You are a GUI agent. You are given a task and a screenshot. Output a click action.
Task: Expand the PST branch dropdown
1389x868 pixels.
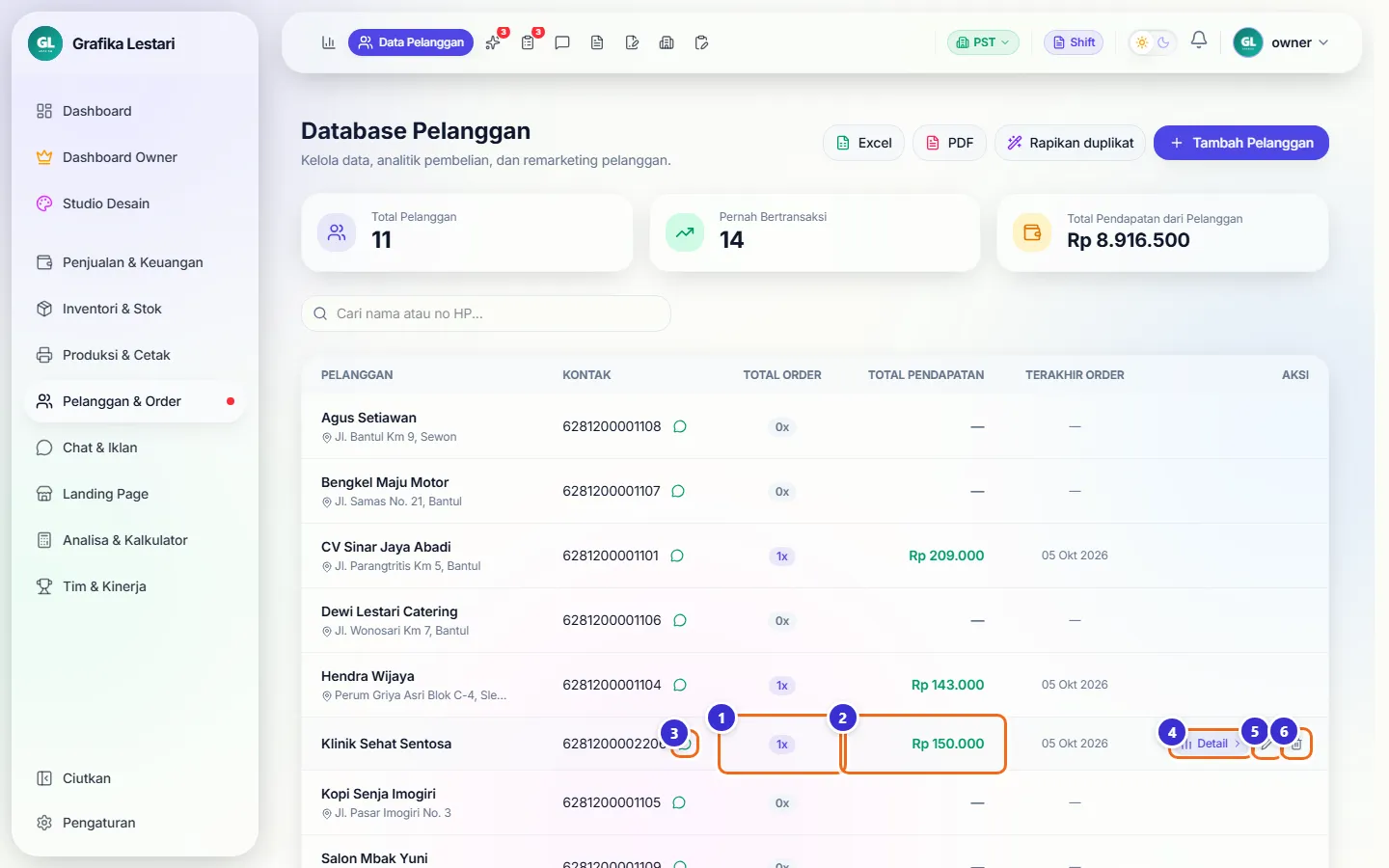pos(983,42)
